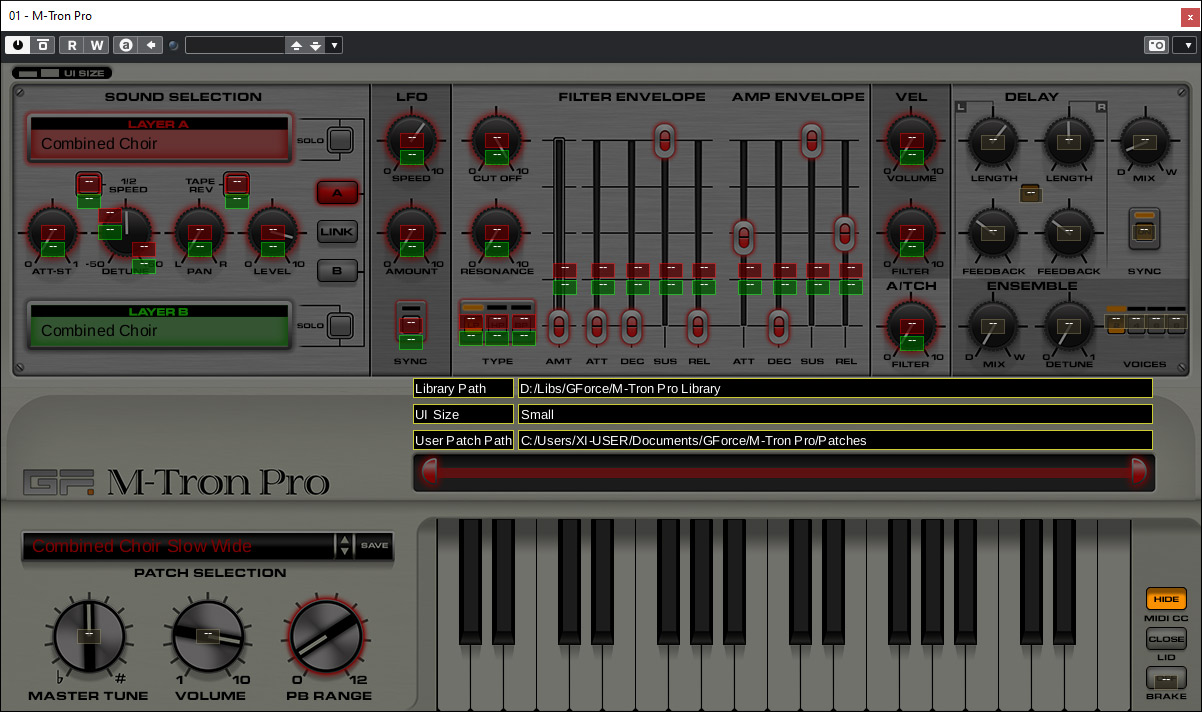Enable Write automation W button
This screenshot has width=1202, height=712.
tap(96, 45)
